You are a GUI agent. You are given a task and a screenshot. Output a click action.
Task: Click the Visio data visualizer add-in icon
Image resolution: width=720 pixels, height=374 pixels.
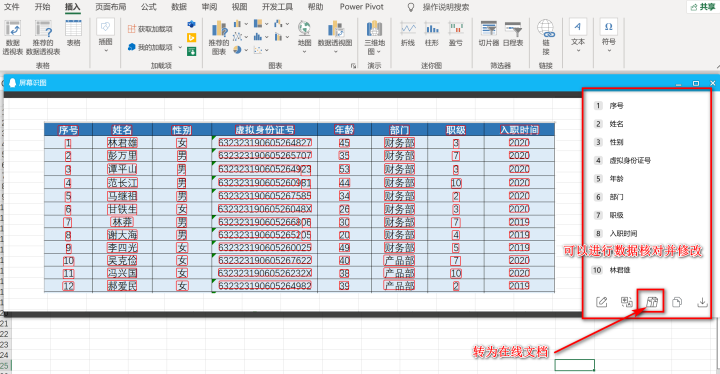point(191,24)
